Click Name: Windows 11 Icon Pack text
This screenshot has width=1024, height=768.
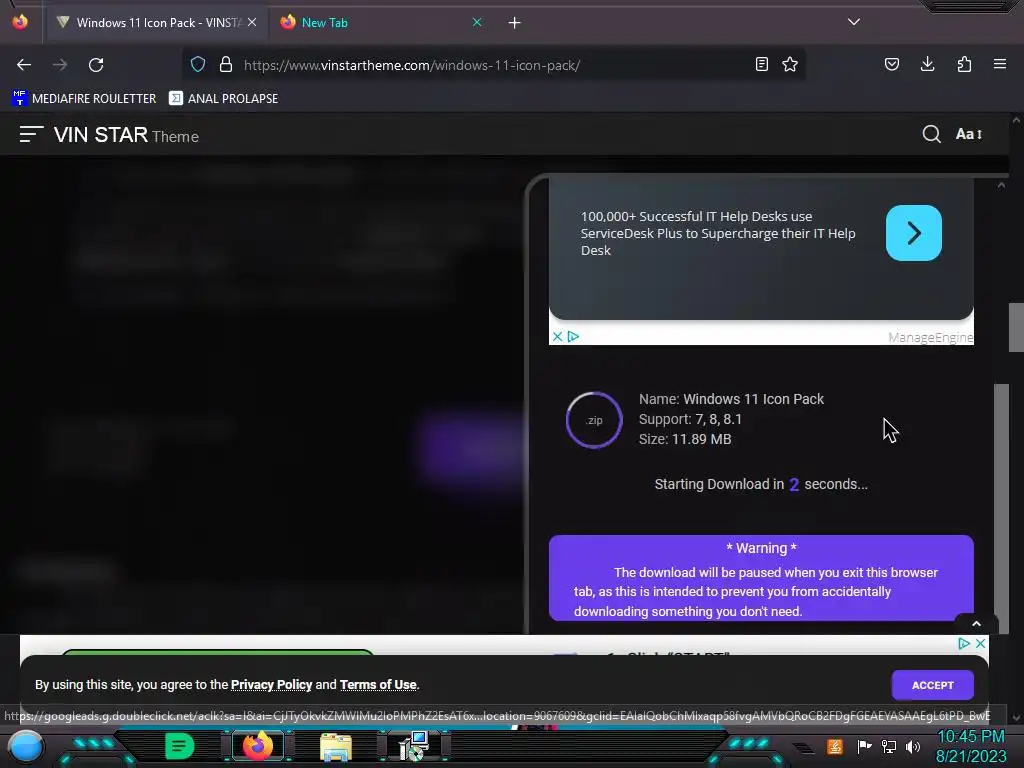click(731, 399)
